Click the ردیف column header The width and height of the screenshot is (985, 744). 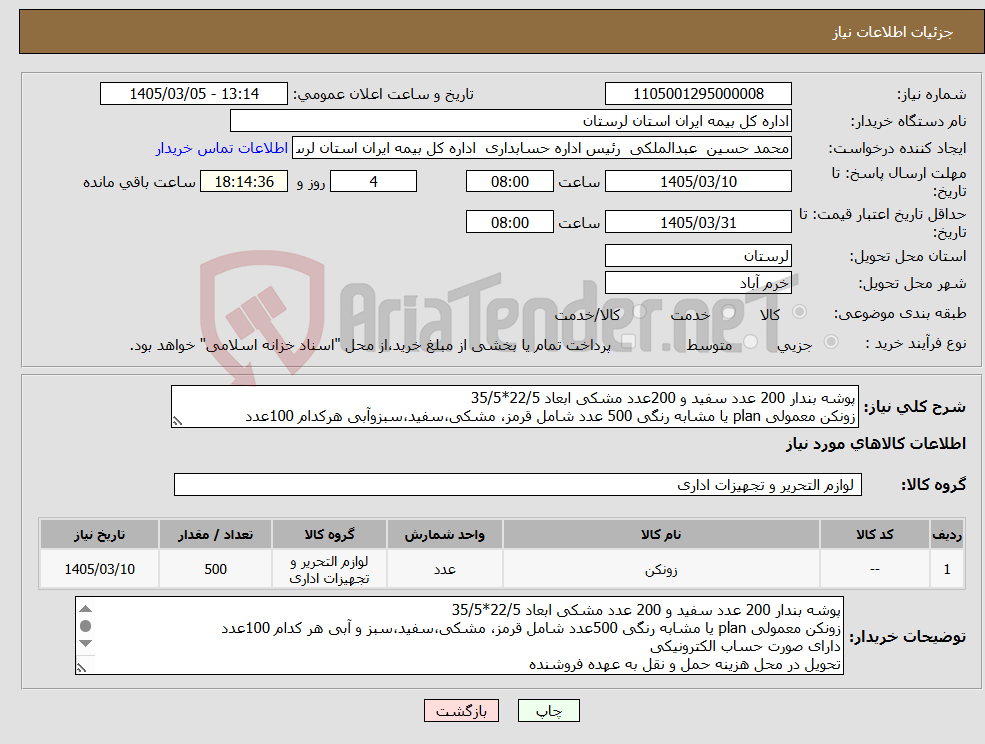[x=947, y=535]
